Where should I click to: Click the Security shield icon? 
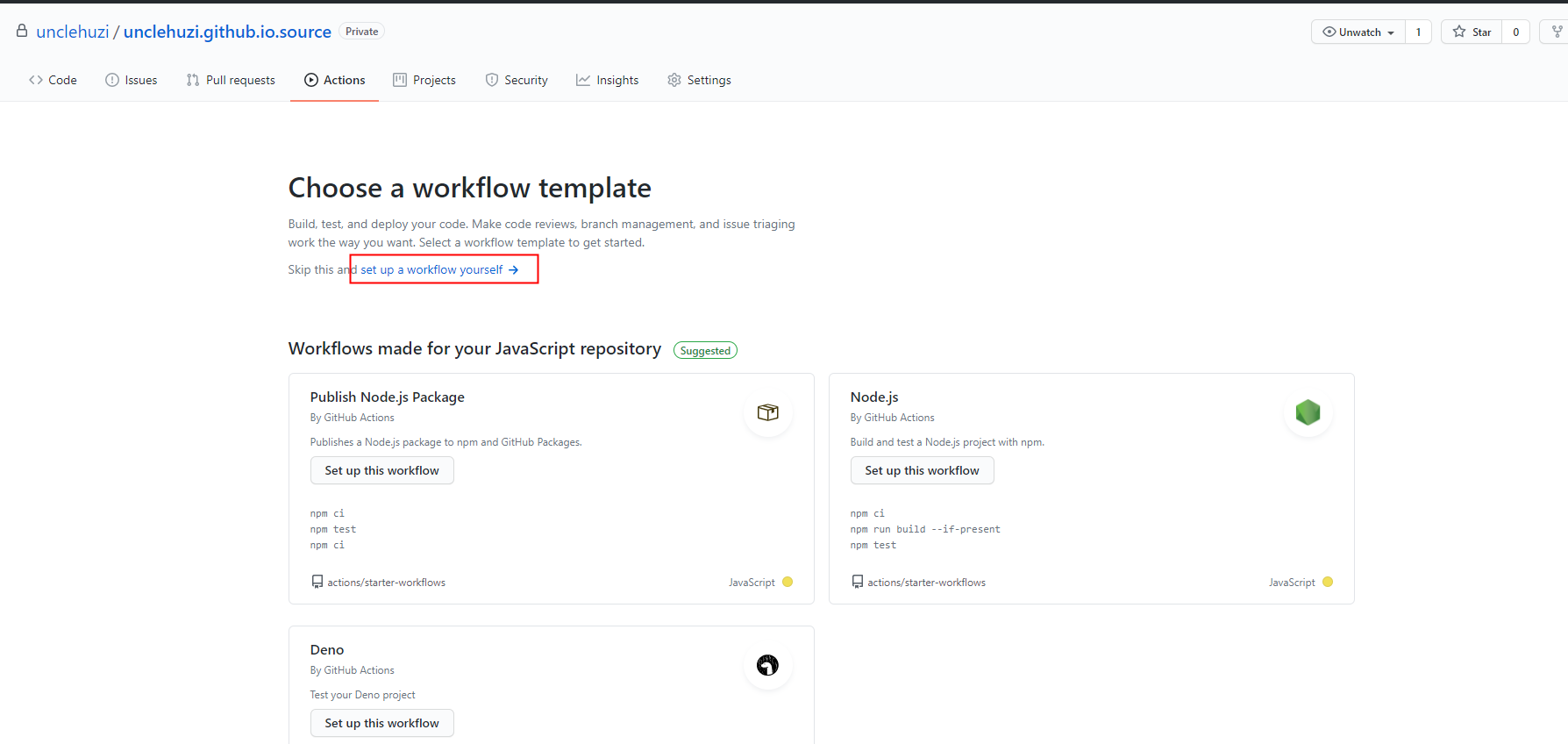[492, 80]
